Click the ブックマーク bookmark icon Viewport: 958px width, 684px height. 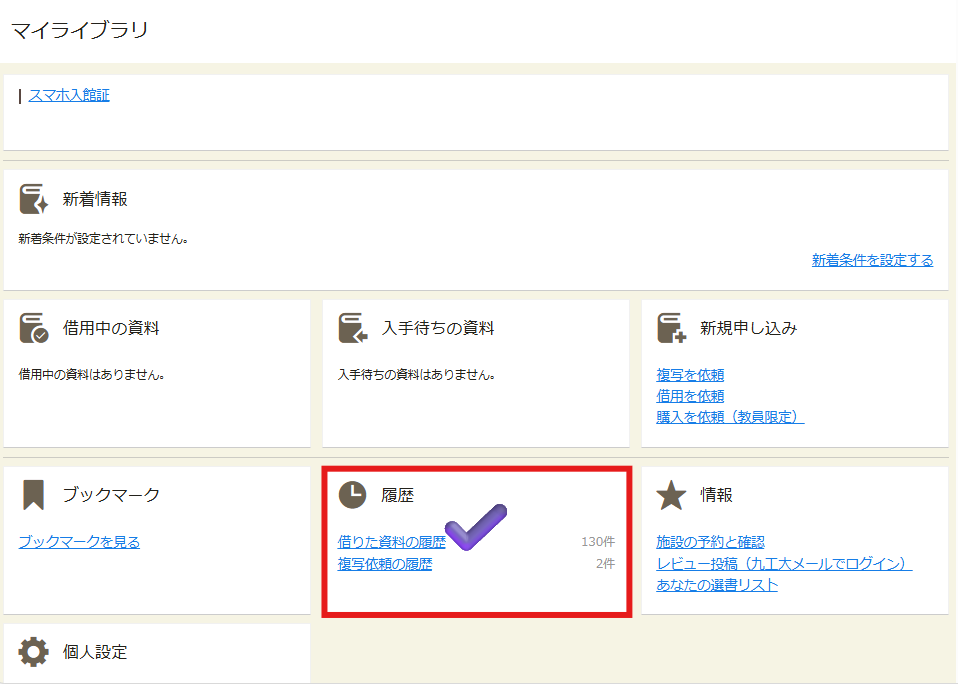point(34,494)
